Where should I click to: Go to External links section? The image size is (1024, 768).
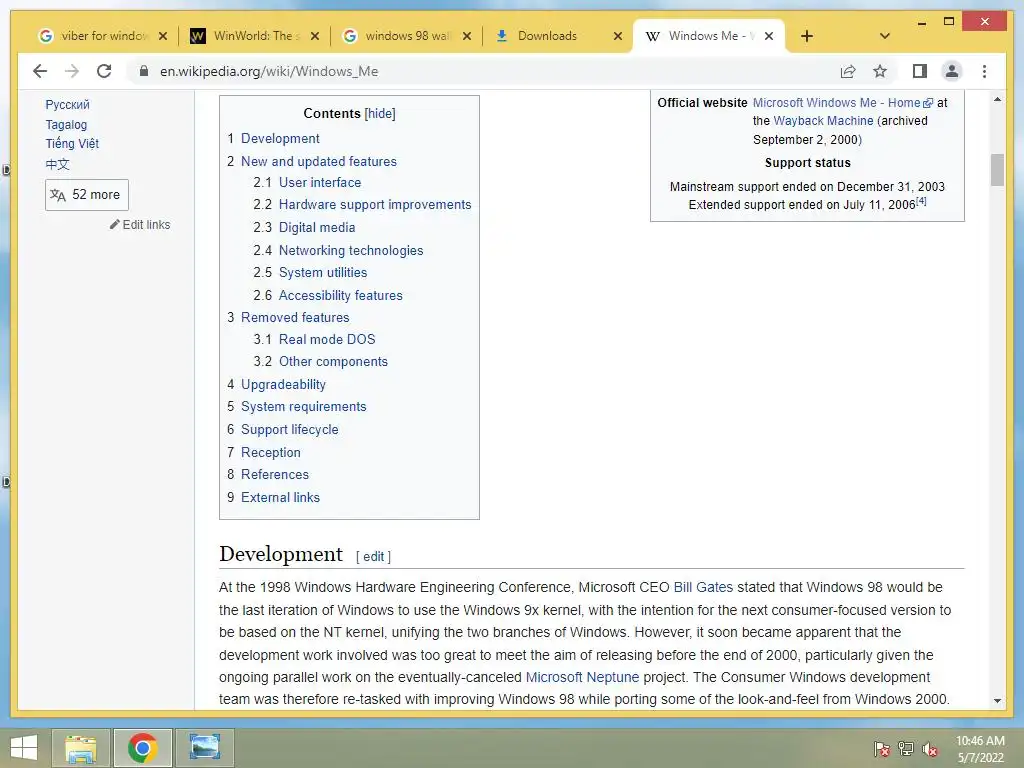click(280, 498)
